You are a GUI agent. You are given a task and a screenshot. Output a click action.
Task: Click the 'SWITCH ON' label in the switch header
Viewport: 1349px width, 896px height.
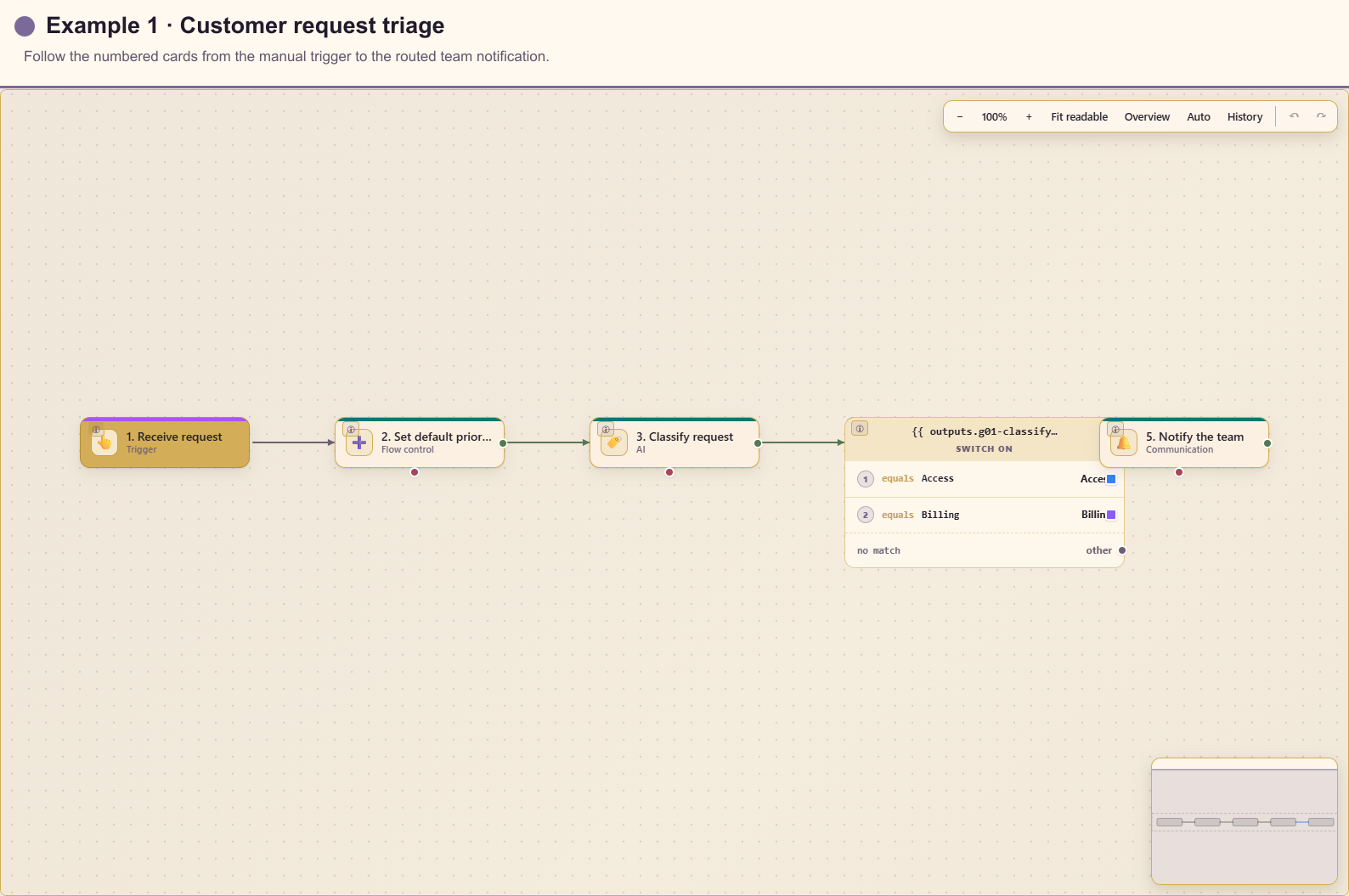[x=984, y=449]
